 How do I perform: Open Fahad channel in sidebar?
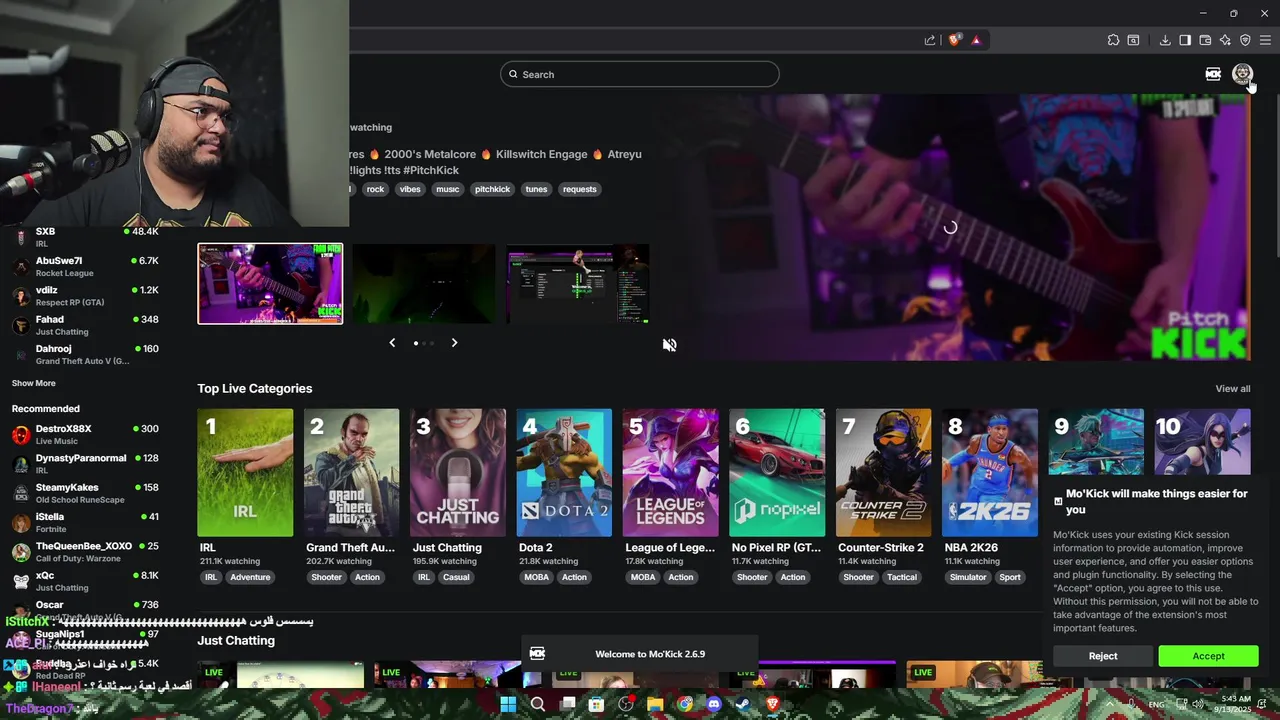(86, 325)
